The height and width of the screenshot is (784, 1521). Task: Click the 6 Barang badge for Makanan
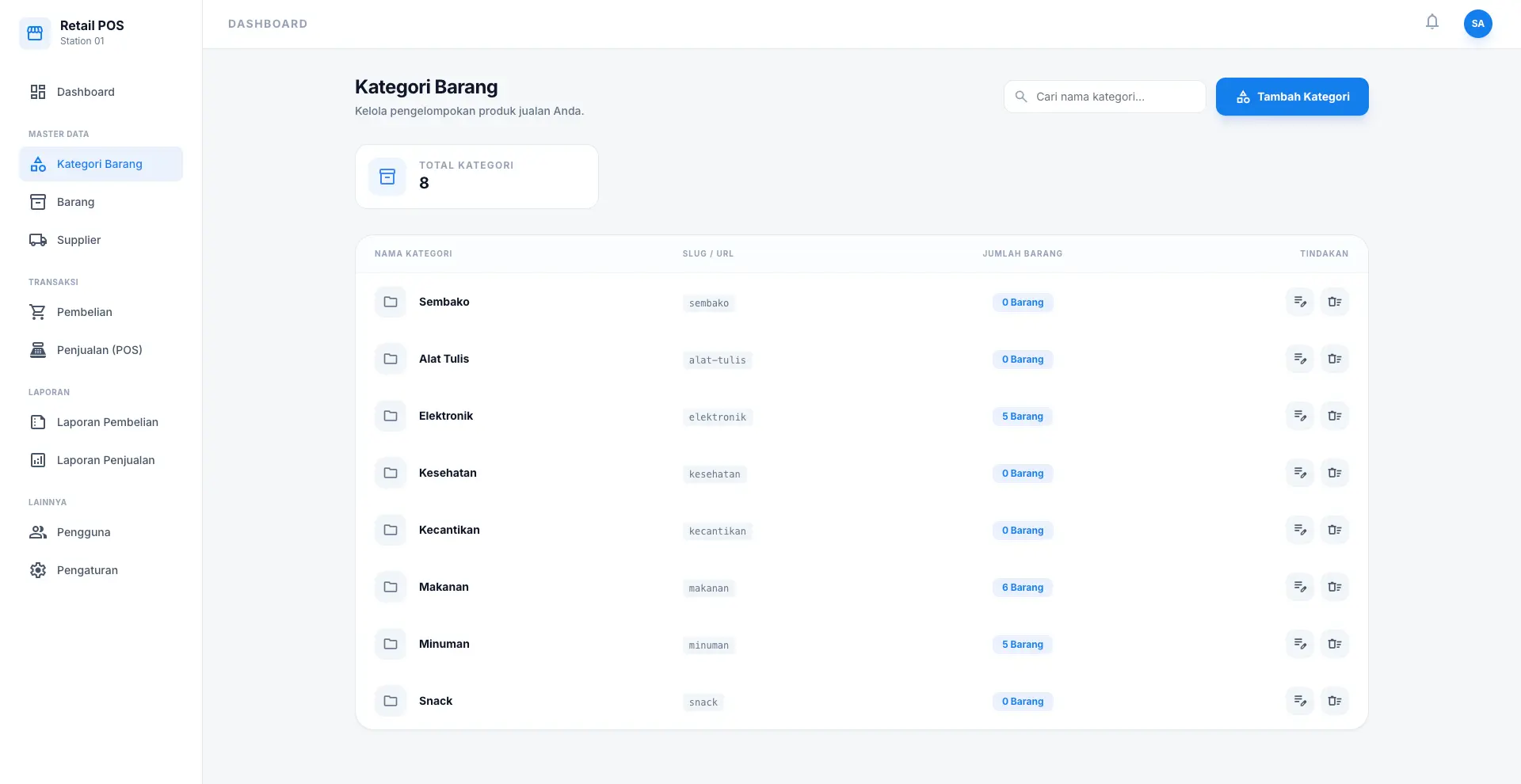(x=1022, y=588)
